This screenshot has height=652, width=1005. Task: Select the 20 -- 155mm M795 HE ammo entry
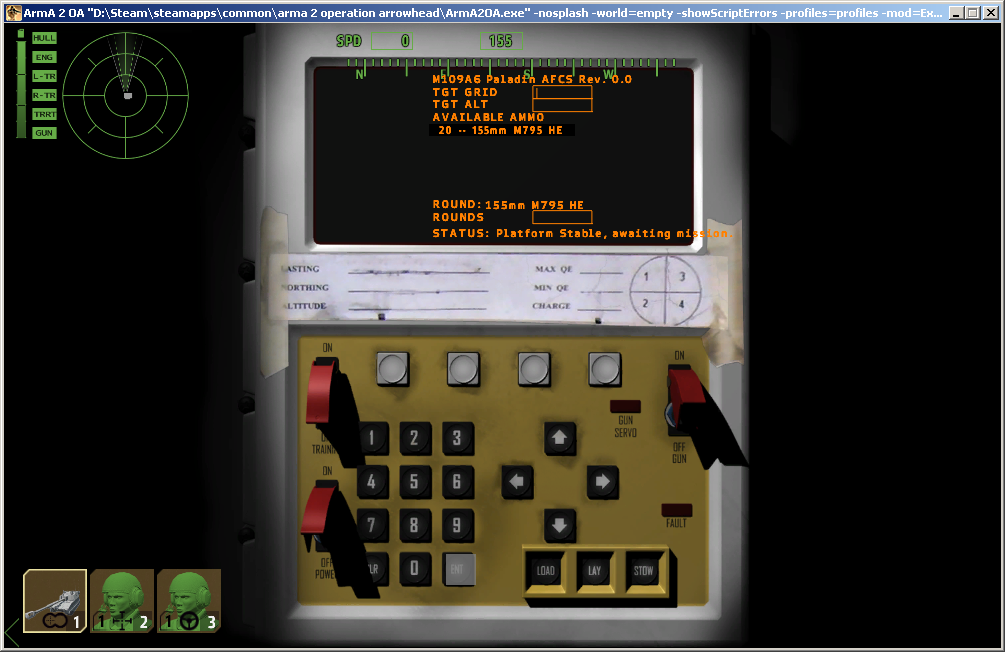pyautogui.click(x=501, y=130)
